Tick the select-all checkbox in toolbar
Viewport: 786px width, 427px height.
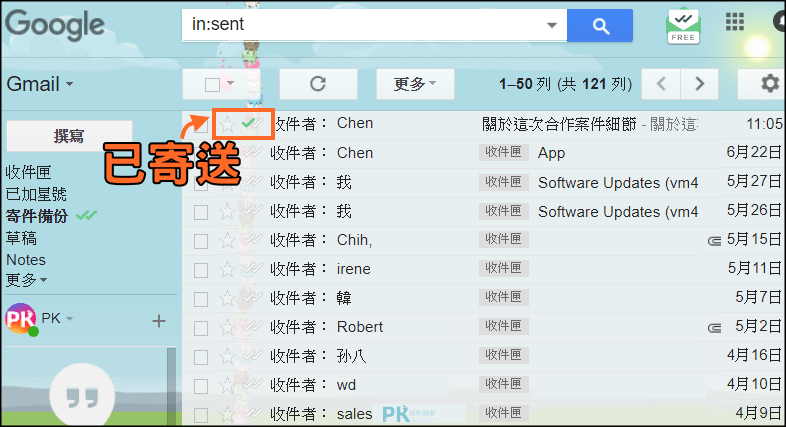point(213,85)
